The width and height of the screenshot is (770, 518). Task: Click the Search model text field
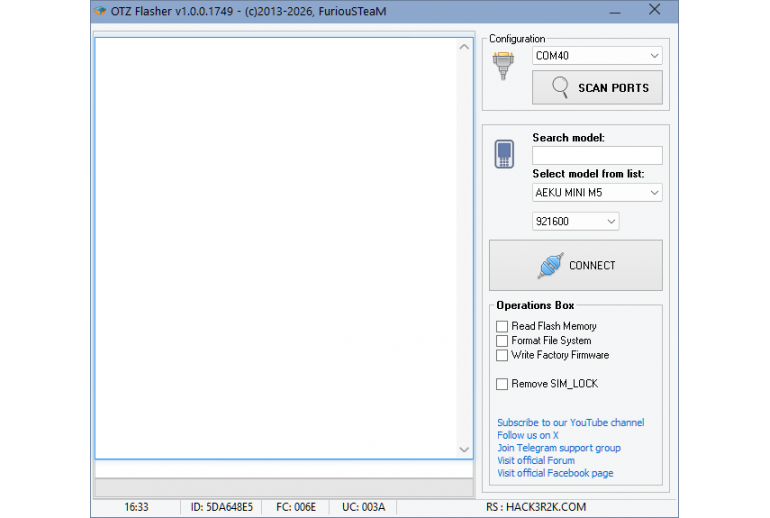[597, 156]
